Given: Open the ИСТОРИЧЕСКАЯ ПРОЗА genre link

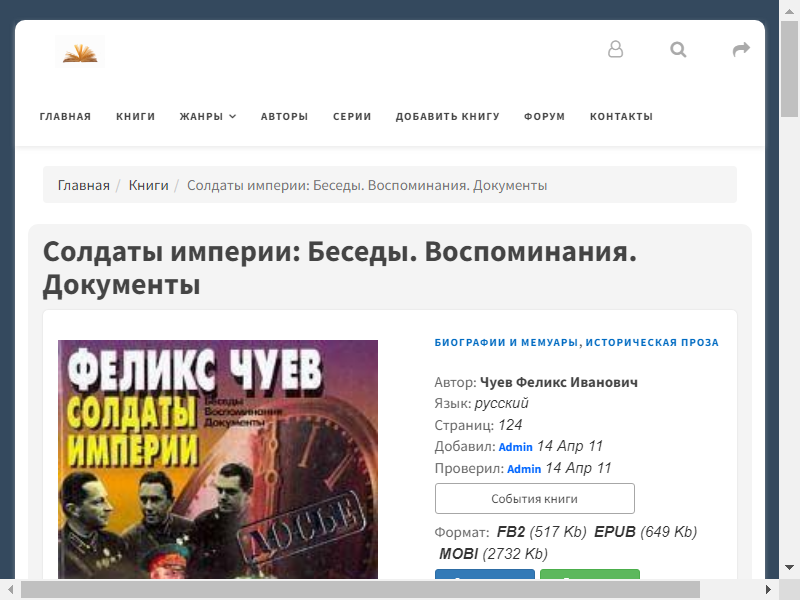Looking at the screenshot, I should [x=652, y=342].
